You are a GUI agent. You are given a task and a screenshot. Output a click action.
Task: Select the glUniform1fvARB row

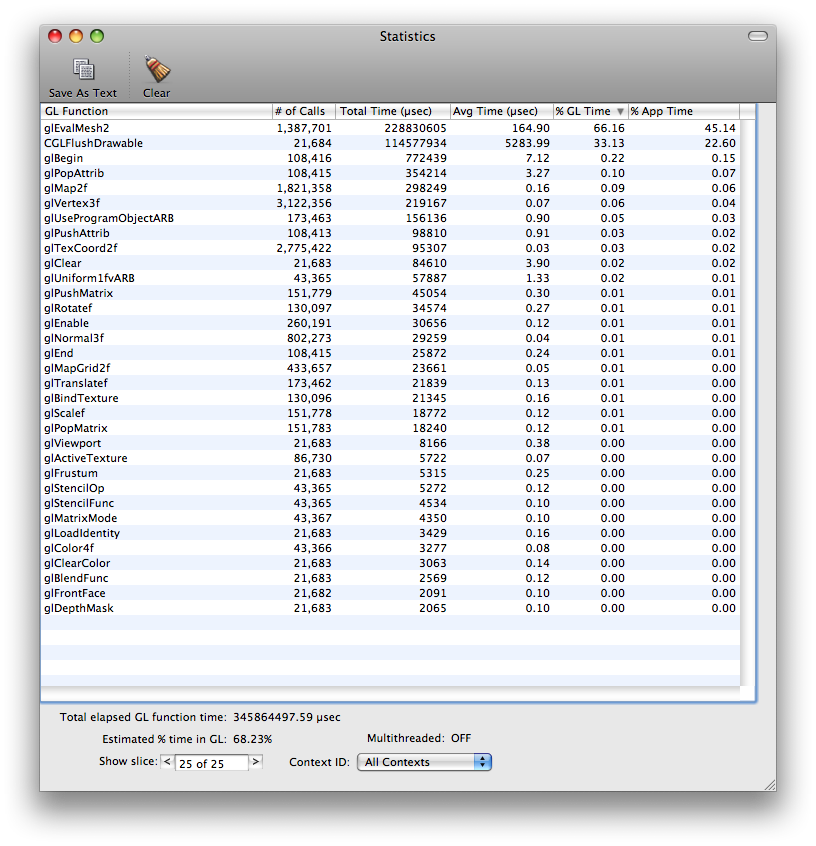click(x=390, y=278)
